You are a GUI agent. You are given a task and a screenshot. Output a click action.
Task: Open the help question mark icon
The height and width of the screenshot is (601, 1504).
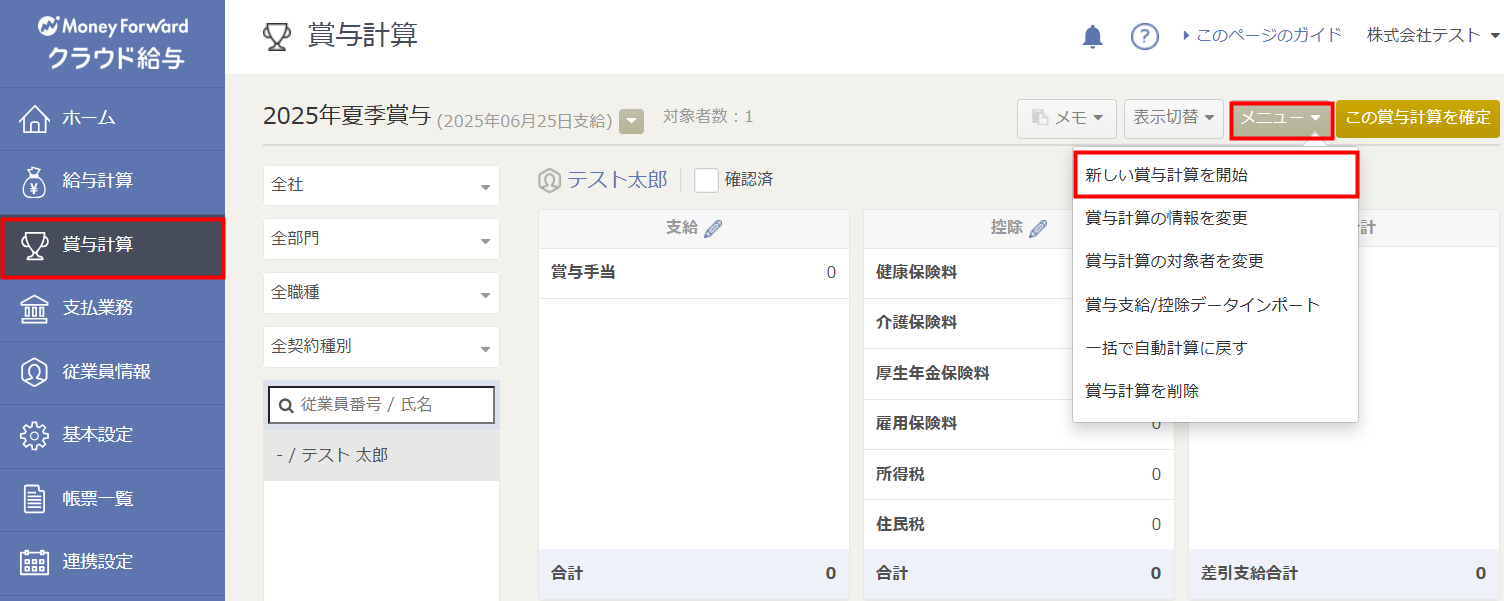coord(1144,37)
